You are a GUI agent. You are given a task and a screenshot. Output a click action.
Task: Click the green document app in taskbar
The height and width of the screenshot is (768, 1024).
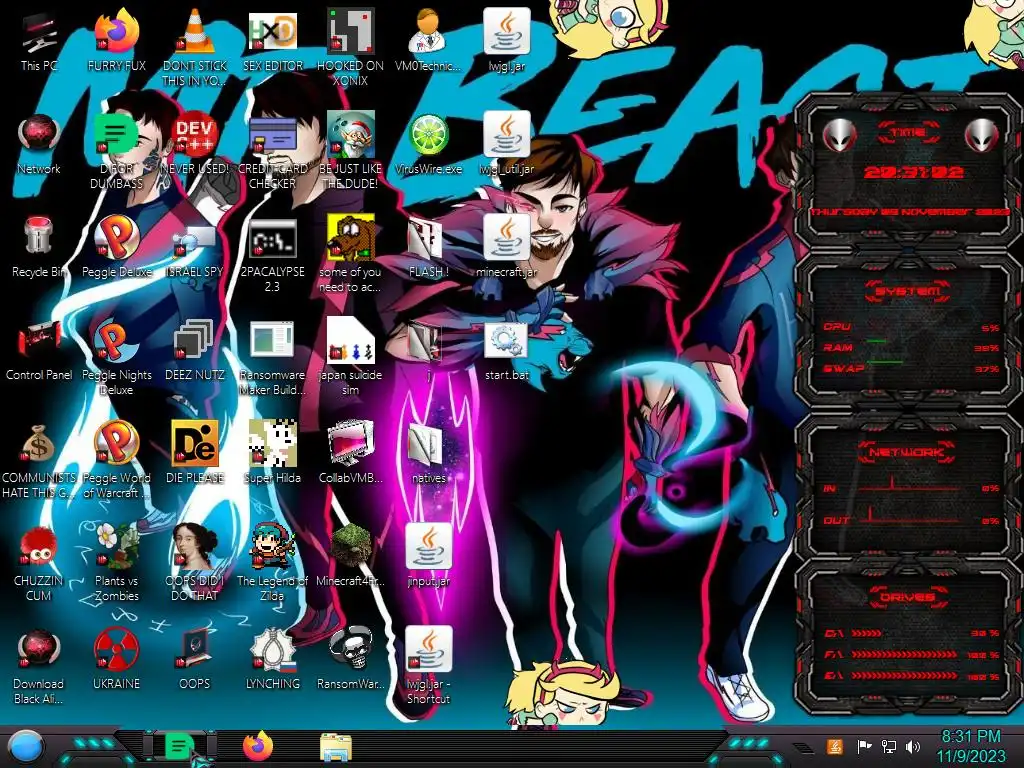point(179,746)
